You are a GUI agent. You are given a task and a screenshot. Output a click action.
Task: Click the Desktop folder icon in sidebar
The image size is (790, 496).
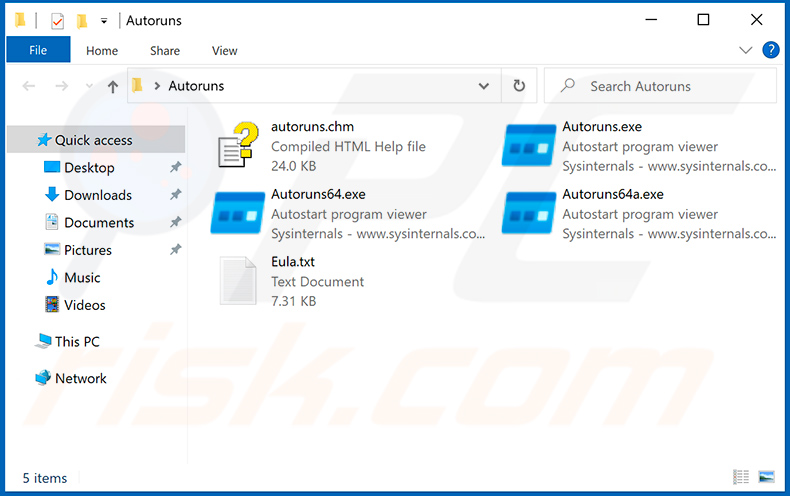tap(52, 167)
